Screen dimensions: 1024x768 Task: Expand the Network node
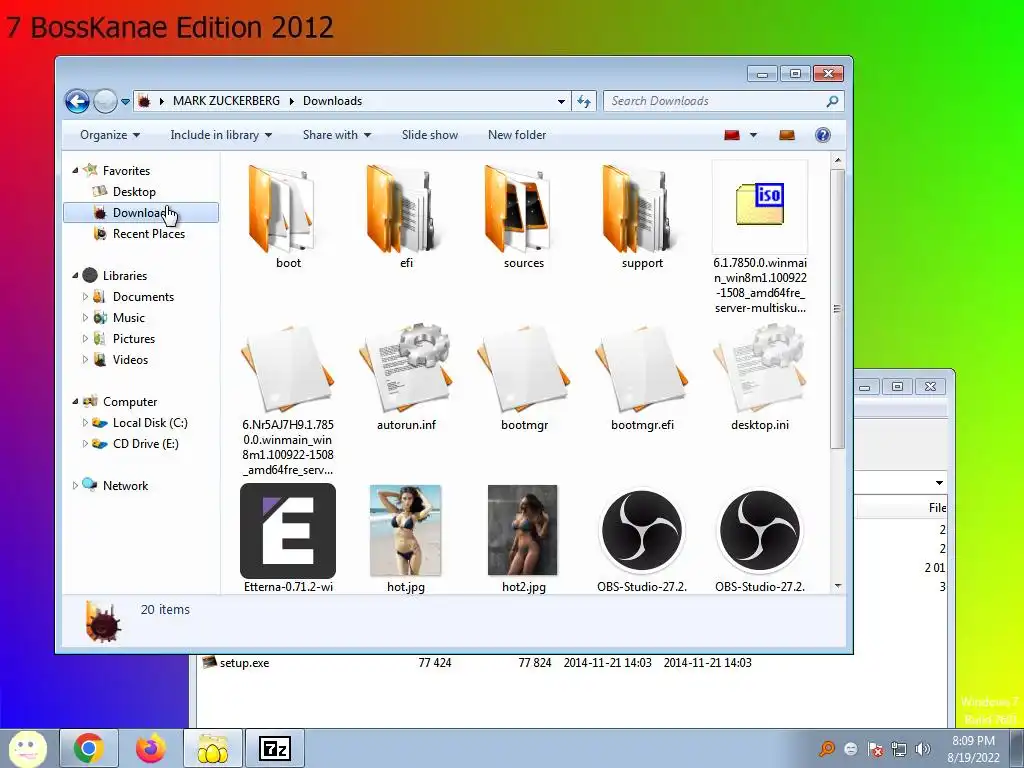[x=75, y=486]
